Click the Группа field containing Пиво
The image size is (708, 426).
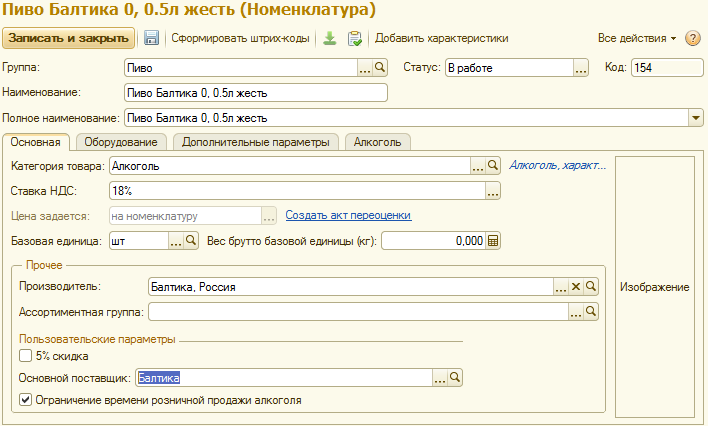(x=241, y=68)
